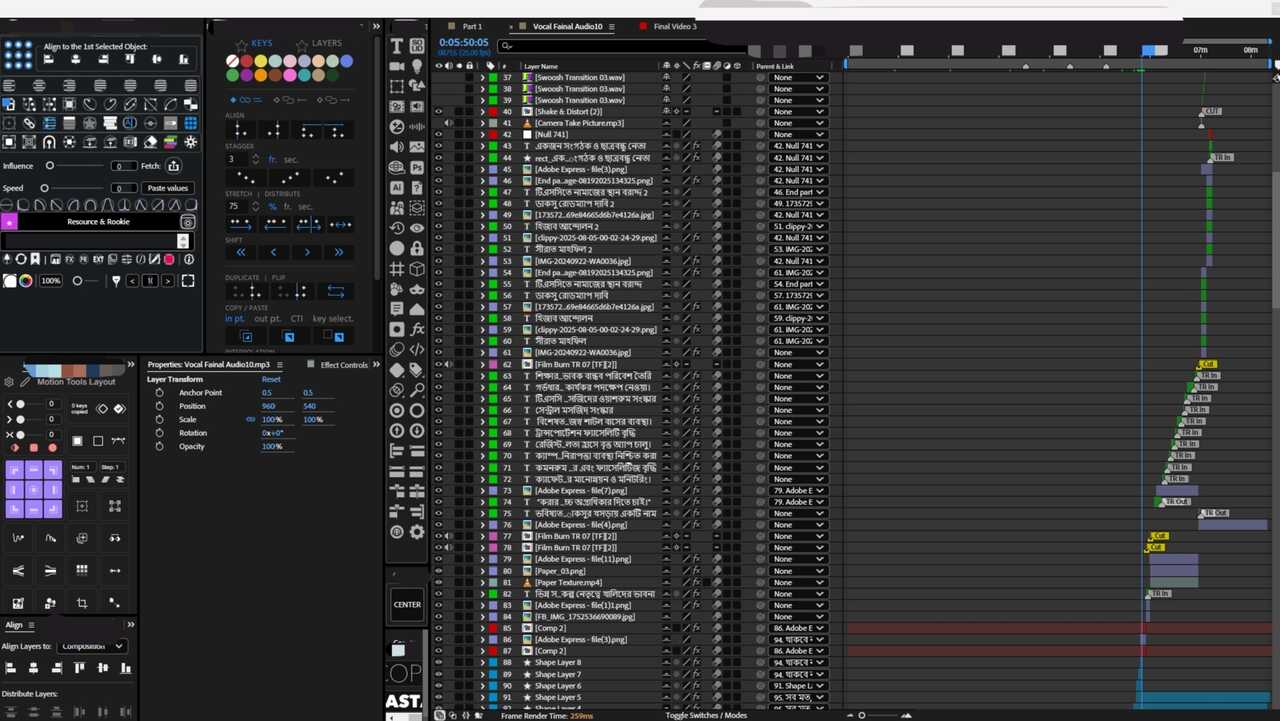Click the text 'T' tool icon

pyautogui.click(x=397, y=46)
